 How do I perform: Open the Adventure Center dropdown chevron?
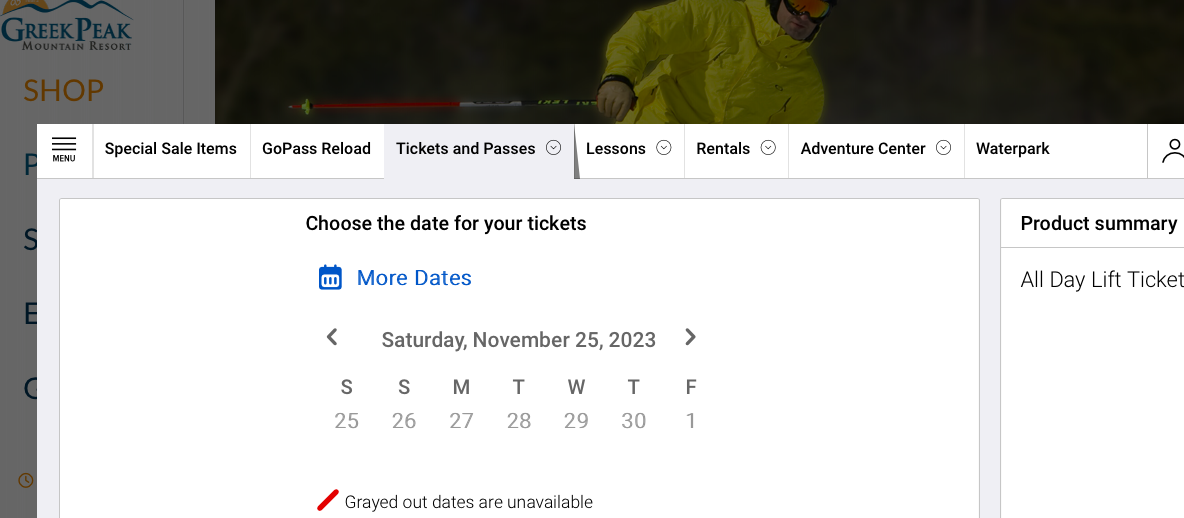coord(943,148)
